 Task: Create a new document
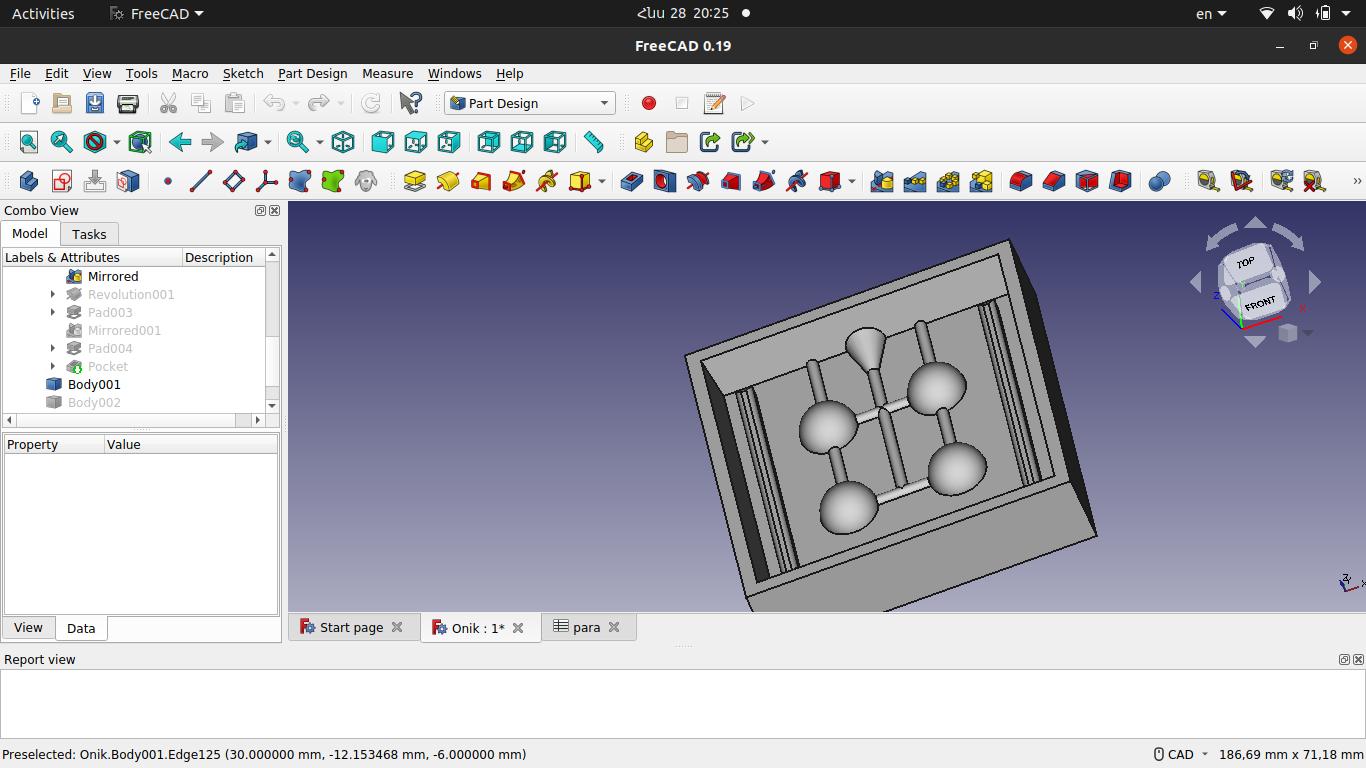point(29,103)
